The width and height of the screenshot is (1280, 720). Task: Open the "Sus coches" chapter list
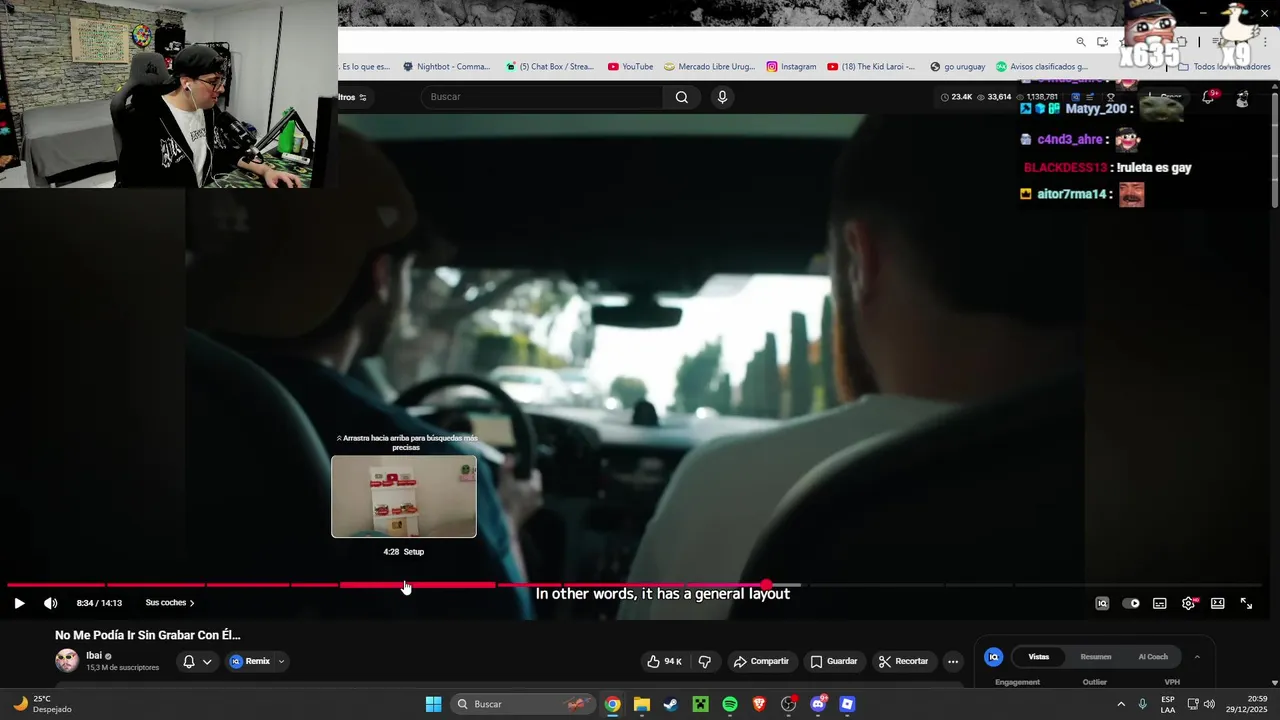tap(170, 603)
